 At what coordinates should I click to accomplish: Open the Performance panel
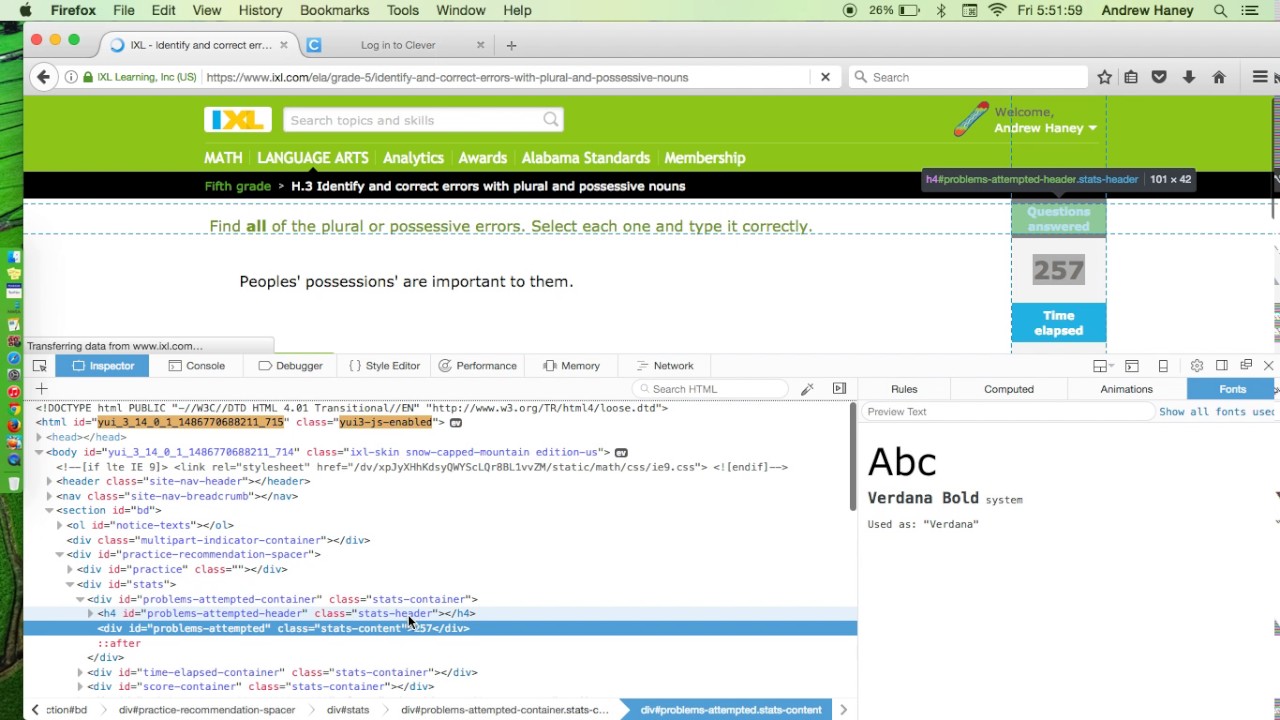[477, 366]
